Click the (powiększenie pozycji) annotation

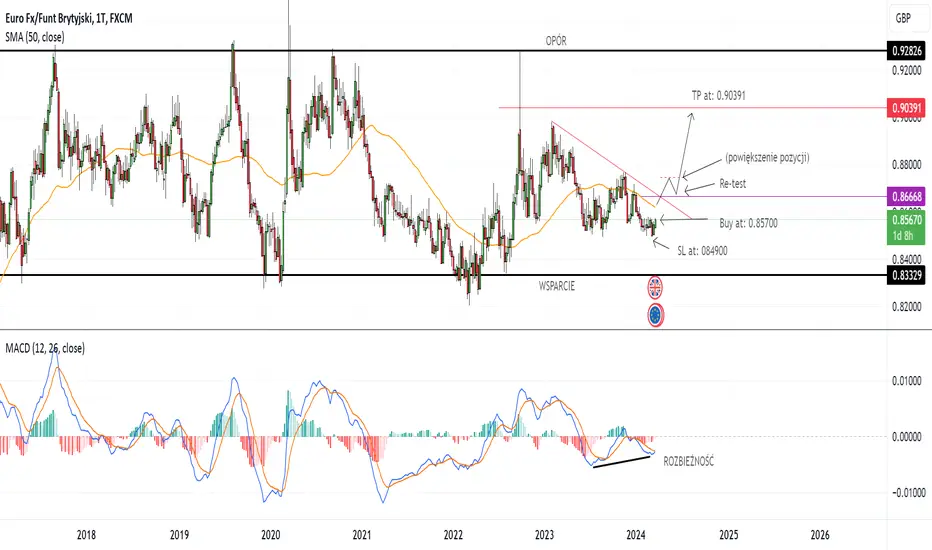coord(767,158)
